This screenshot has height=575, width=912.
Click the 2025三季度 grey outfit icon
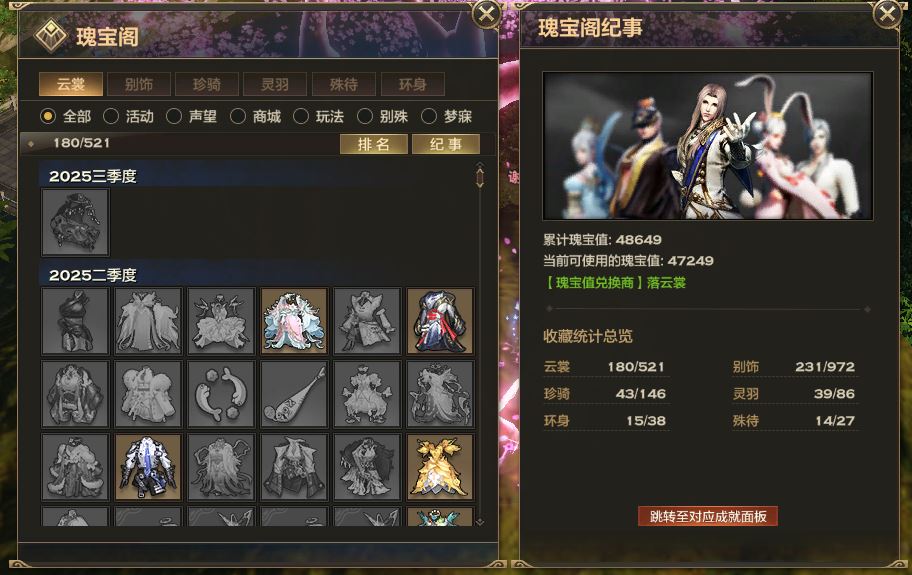(x=75, y=222)
